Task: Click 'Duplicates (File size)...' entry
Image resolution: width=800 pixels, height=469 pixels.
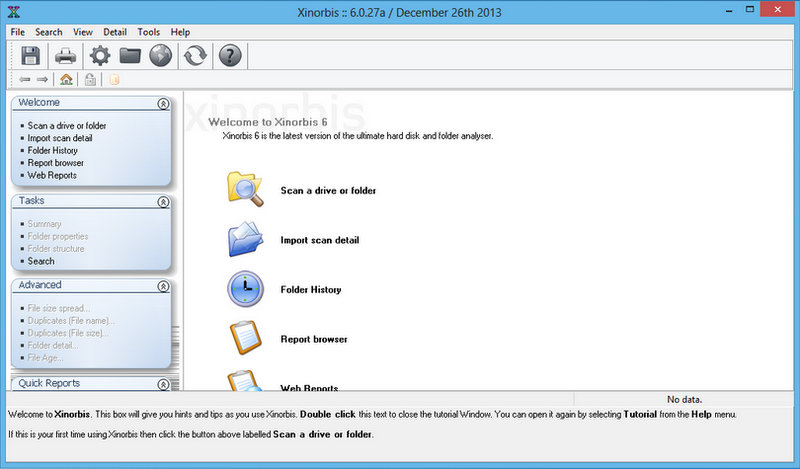Action: 68,333
